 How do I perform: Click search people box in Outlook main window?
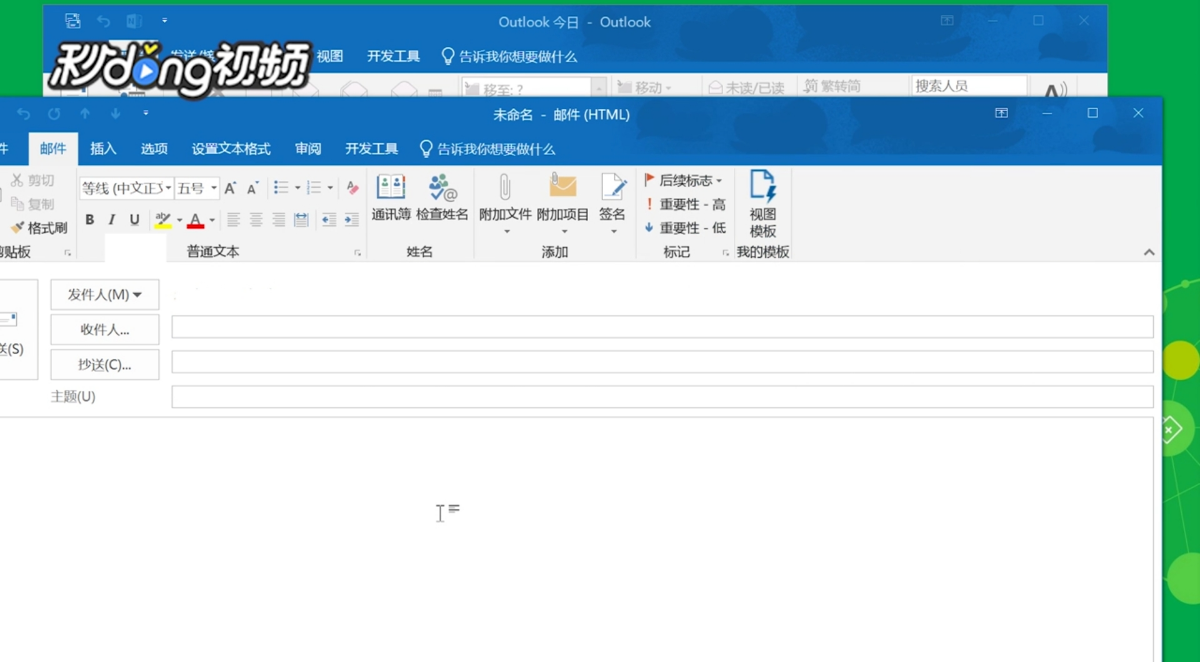click(x=969, y=86)
